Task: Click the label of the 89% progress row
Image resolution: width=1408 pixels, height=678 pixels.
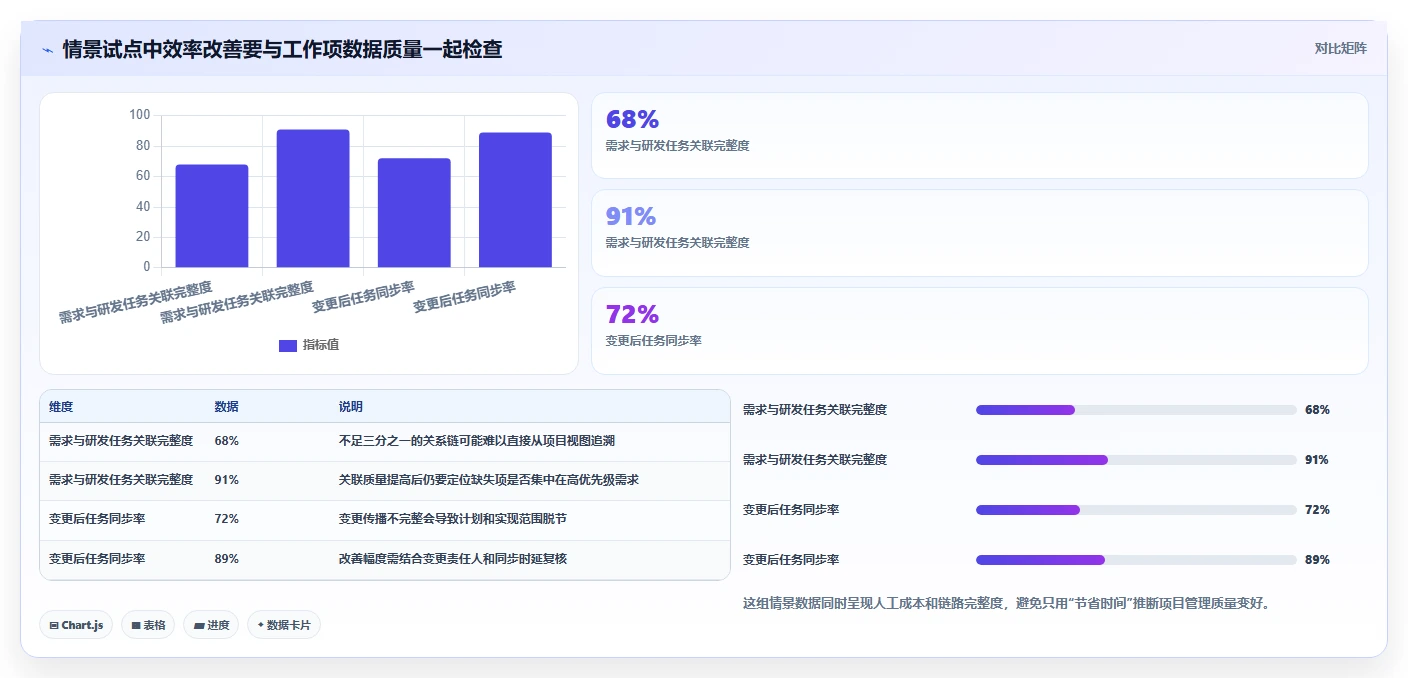Action: pyautogui.click(x=791, y=560)
